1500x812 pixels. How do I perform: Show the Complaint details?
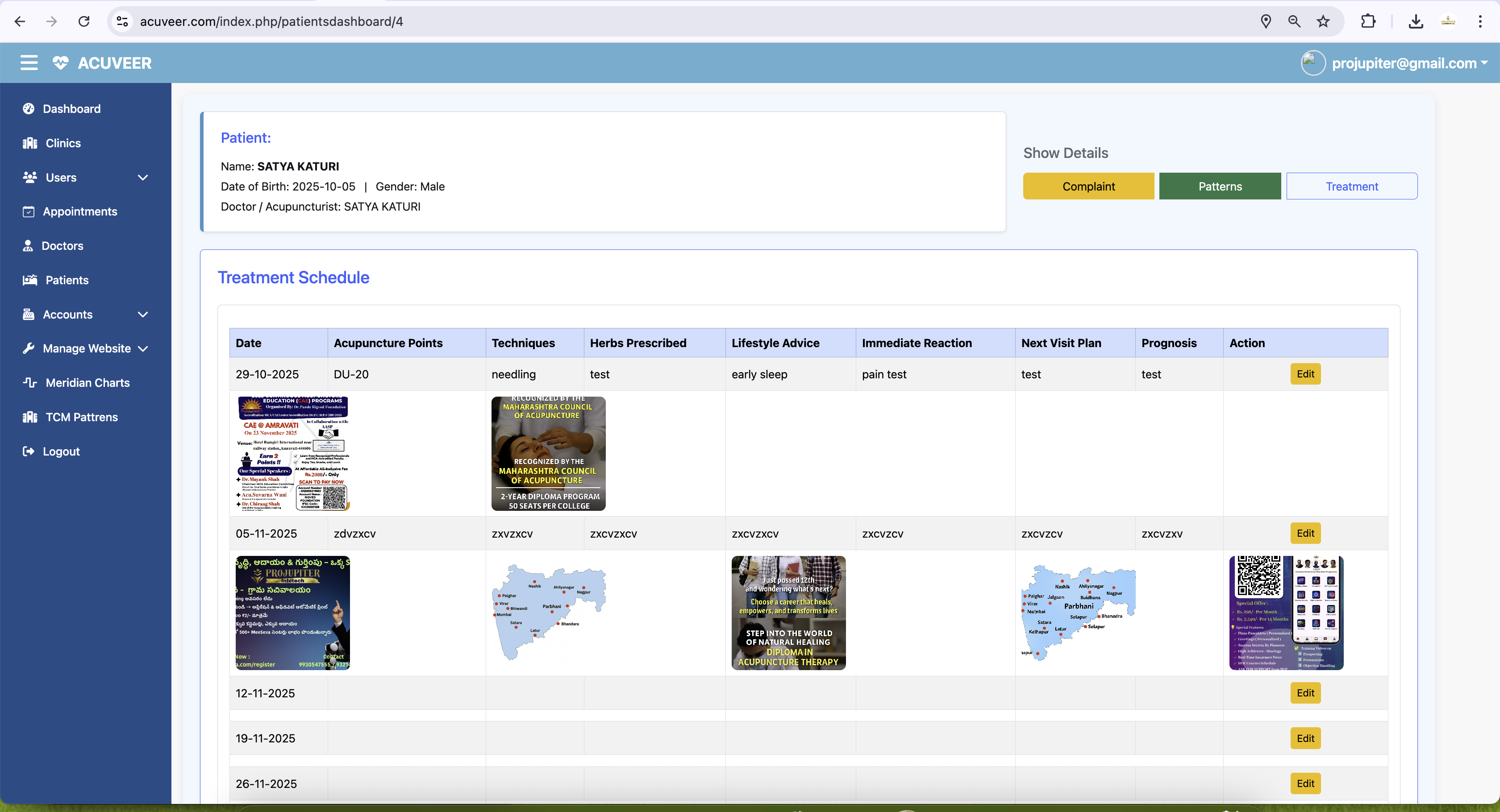coord(1088,186)
